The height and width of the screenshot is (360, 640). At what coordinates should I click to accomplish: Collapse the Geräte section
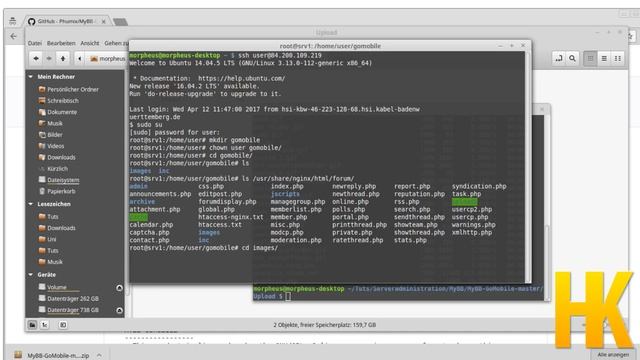tap(31, 275)
